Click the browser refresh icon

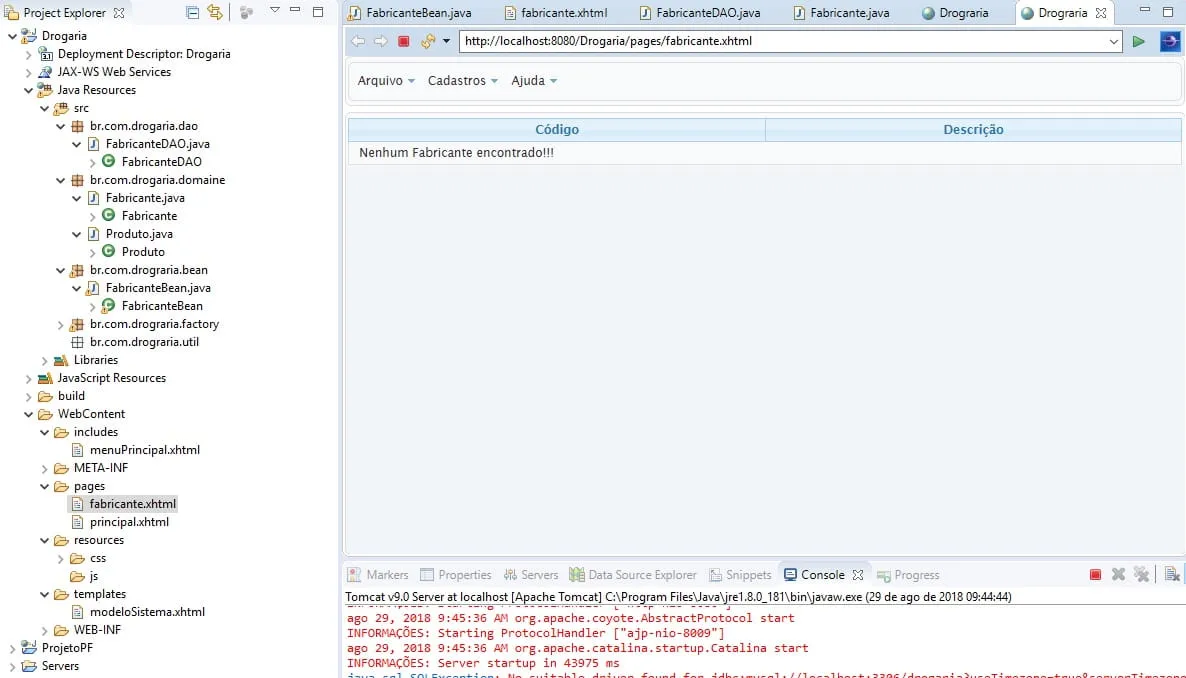428,41
